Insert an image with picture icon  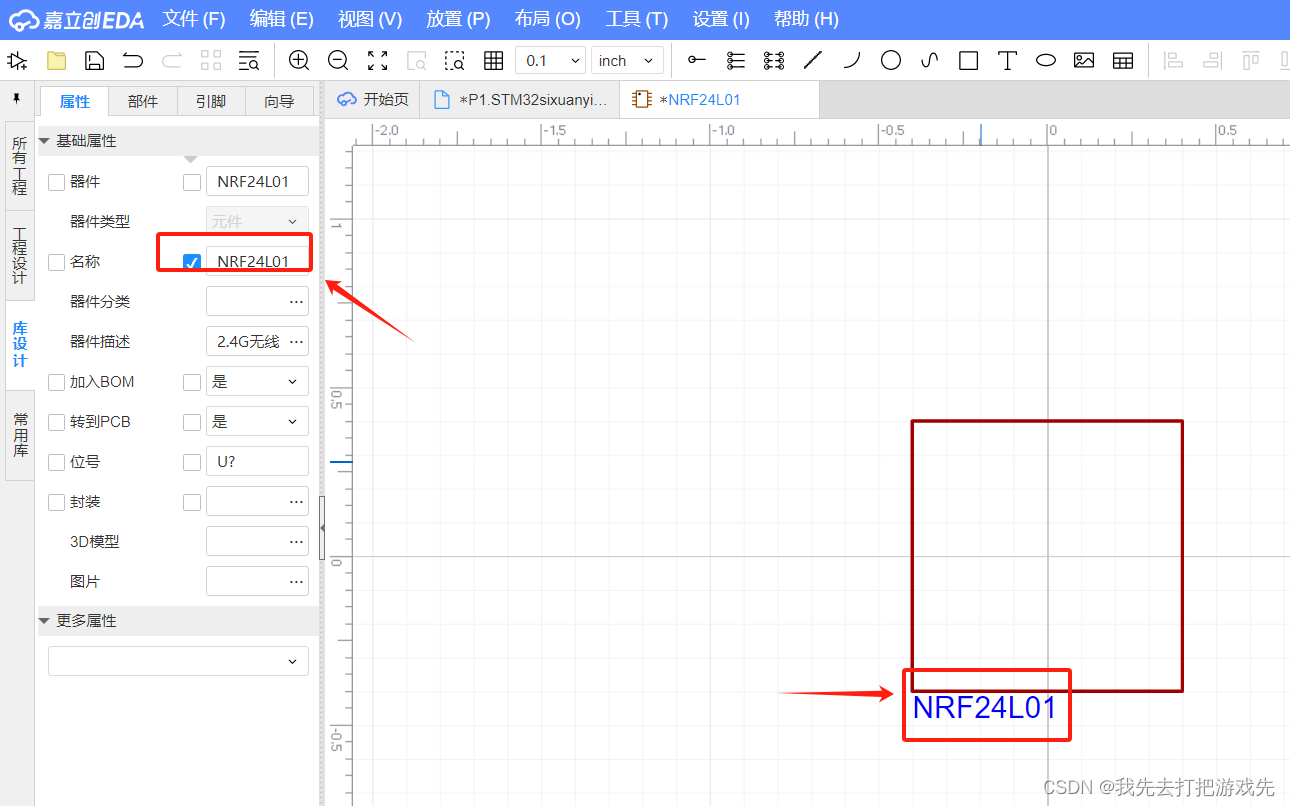coord(1084,61)
